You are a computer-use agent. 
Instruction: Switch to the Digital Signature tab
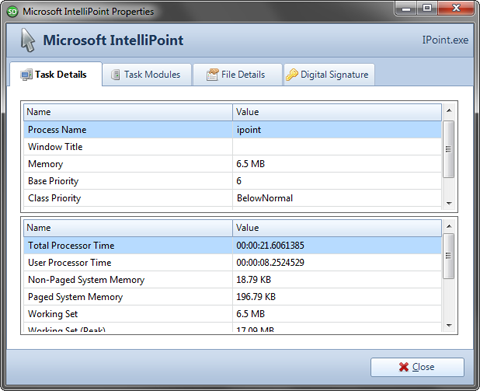[329, 75]
